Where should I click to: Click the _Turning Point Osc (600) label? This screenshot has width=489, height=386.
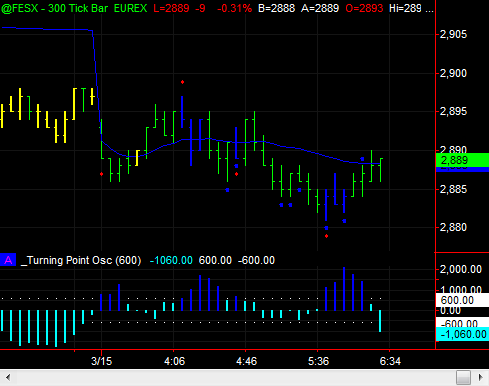(81, 260)
